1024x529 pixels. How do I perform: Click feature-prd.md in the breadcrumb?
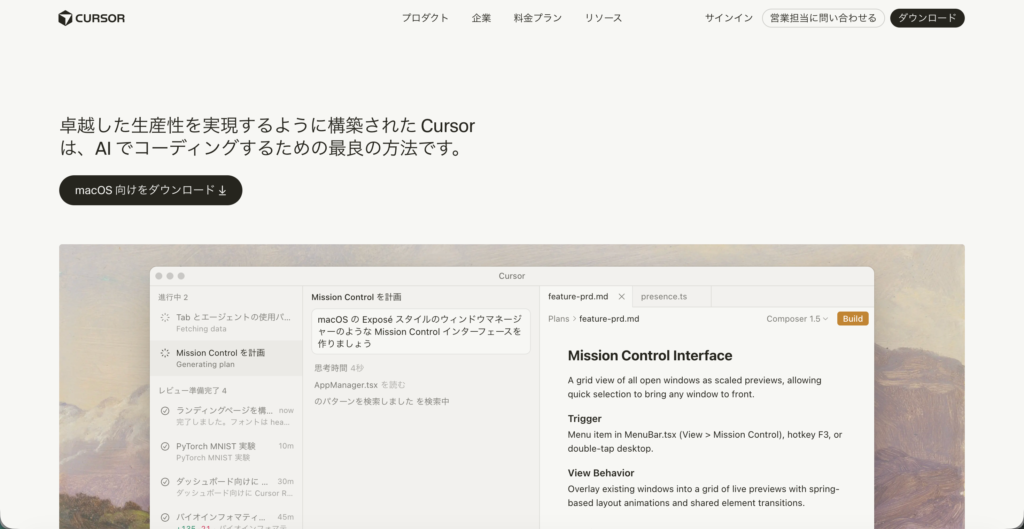(609, 319)
